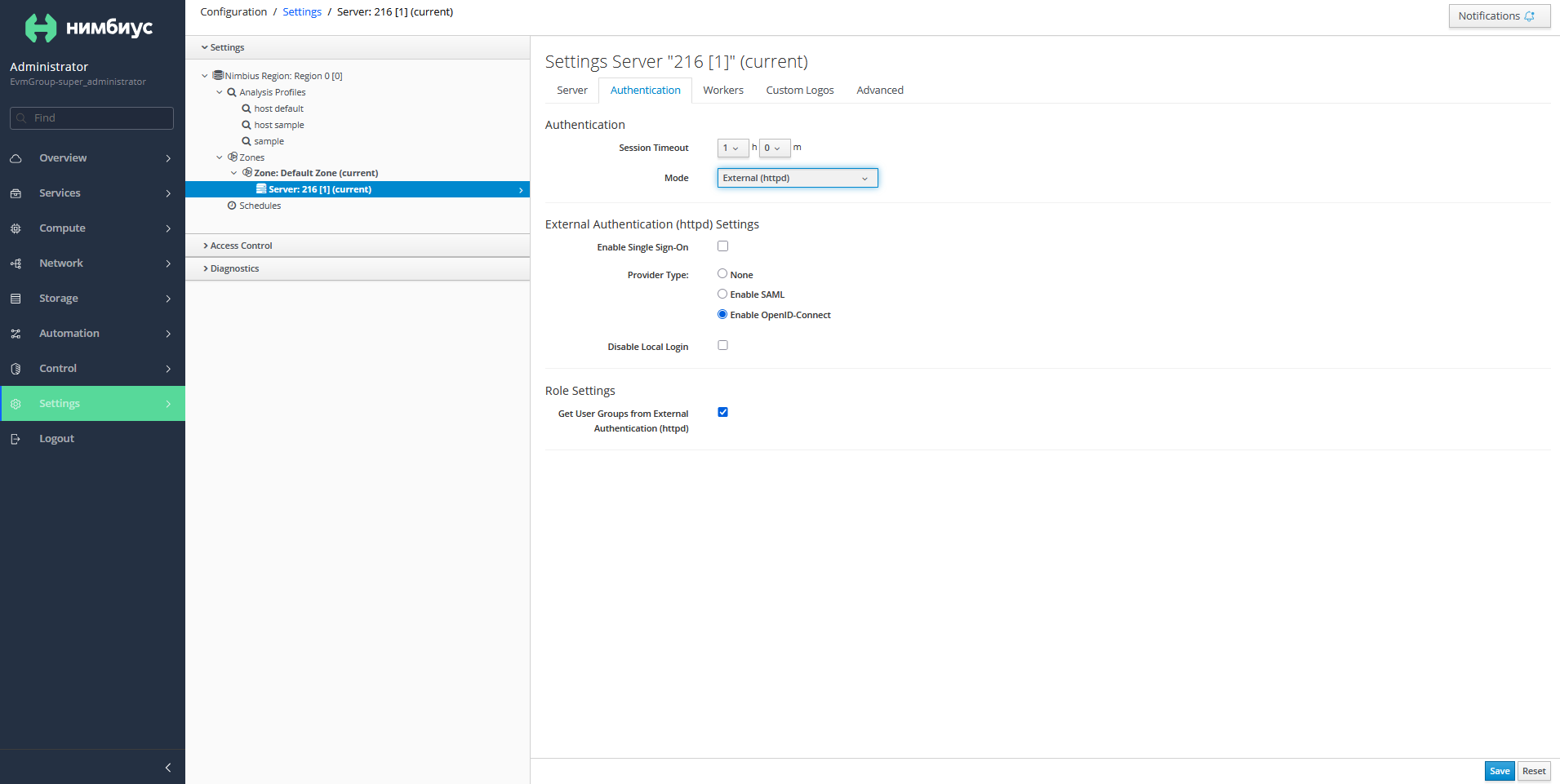
Task: Click the search magnifier icon in Find box
Action: point(21,118)
